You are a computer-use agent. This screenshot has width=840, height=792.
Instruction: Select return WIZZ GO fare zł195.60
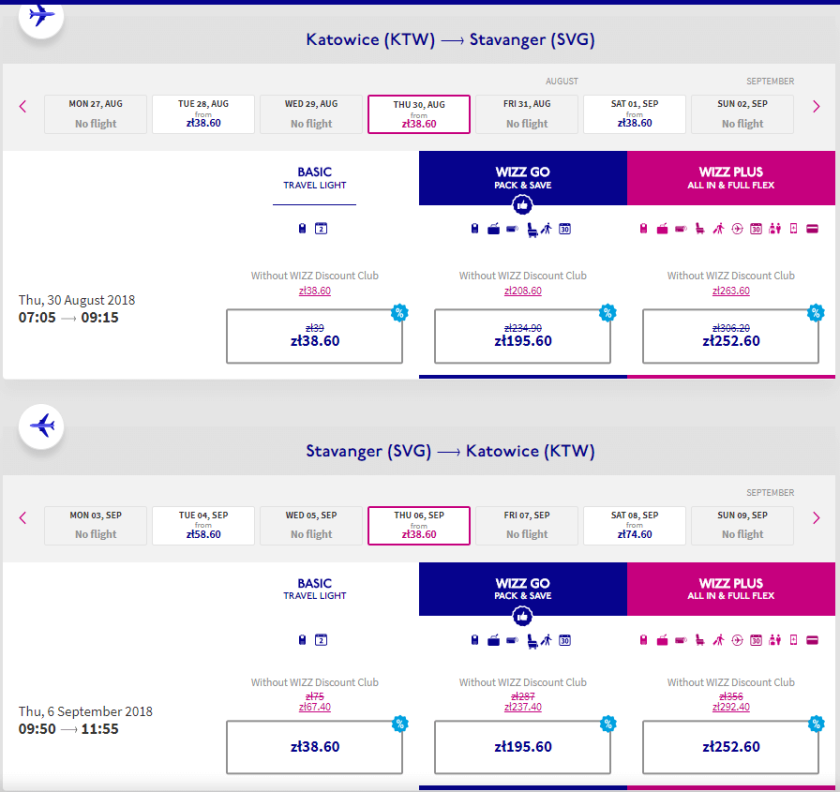coord(522,746)
